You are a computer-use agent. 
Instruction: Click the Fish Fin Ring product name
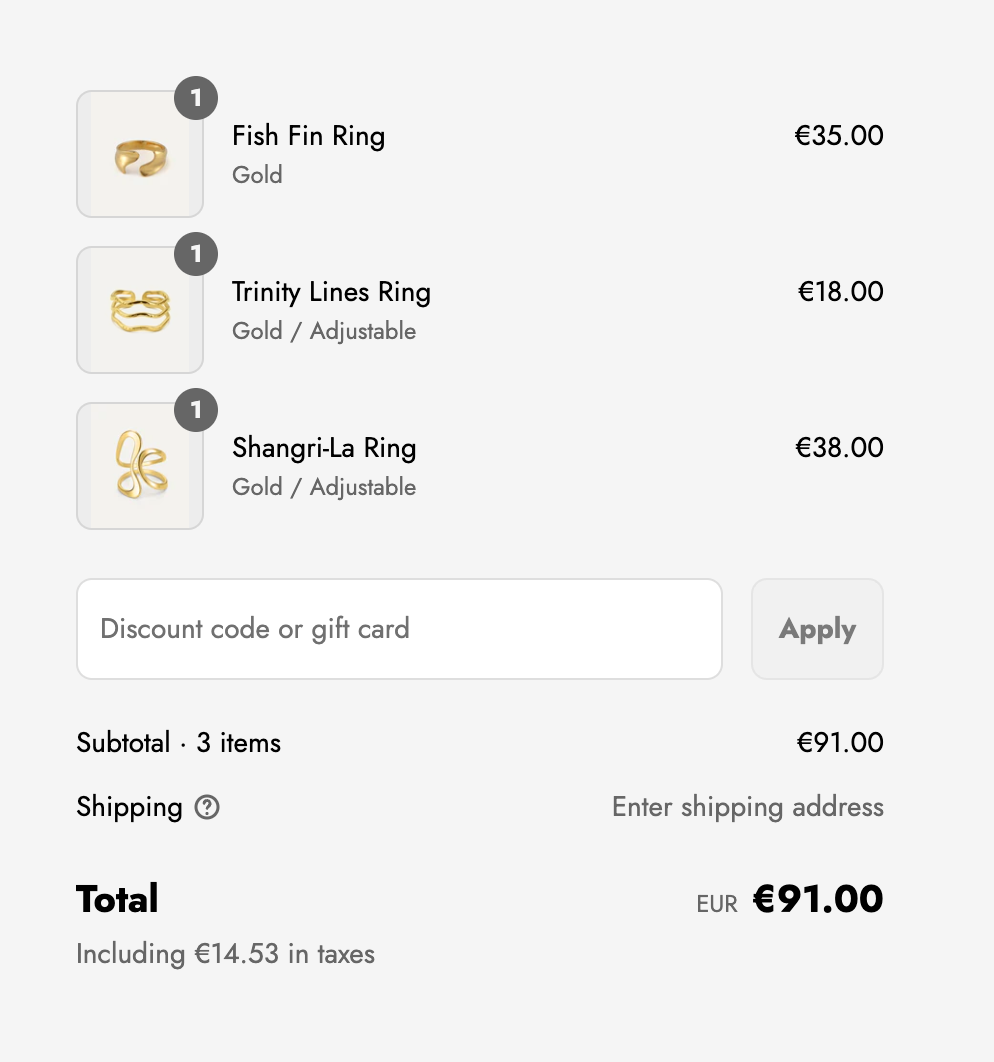pos(308,136)
